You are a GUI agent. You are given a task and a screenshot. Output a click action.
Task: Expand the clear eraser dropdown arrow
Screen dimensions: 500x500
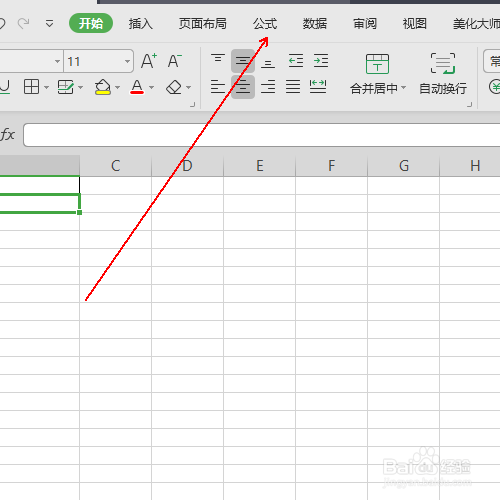(x=189, y=87)
